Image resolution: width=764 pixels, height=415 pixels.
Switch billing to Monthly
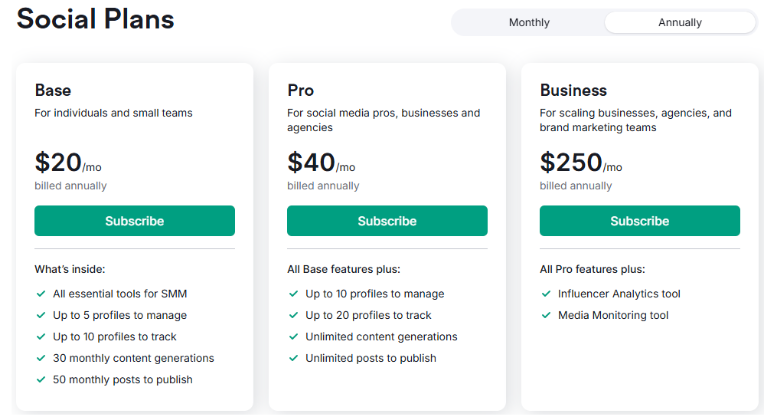click(x=529, y=22)
